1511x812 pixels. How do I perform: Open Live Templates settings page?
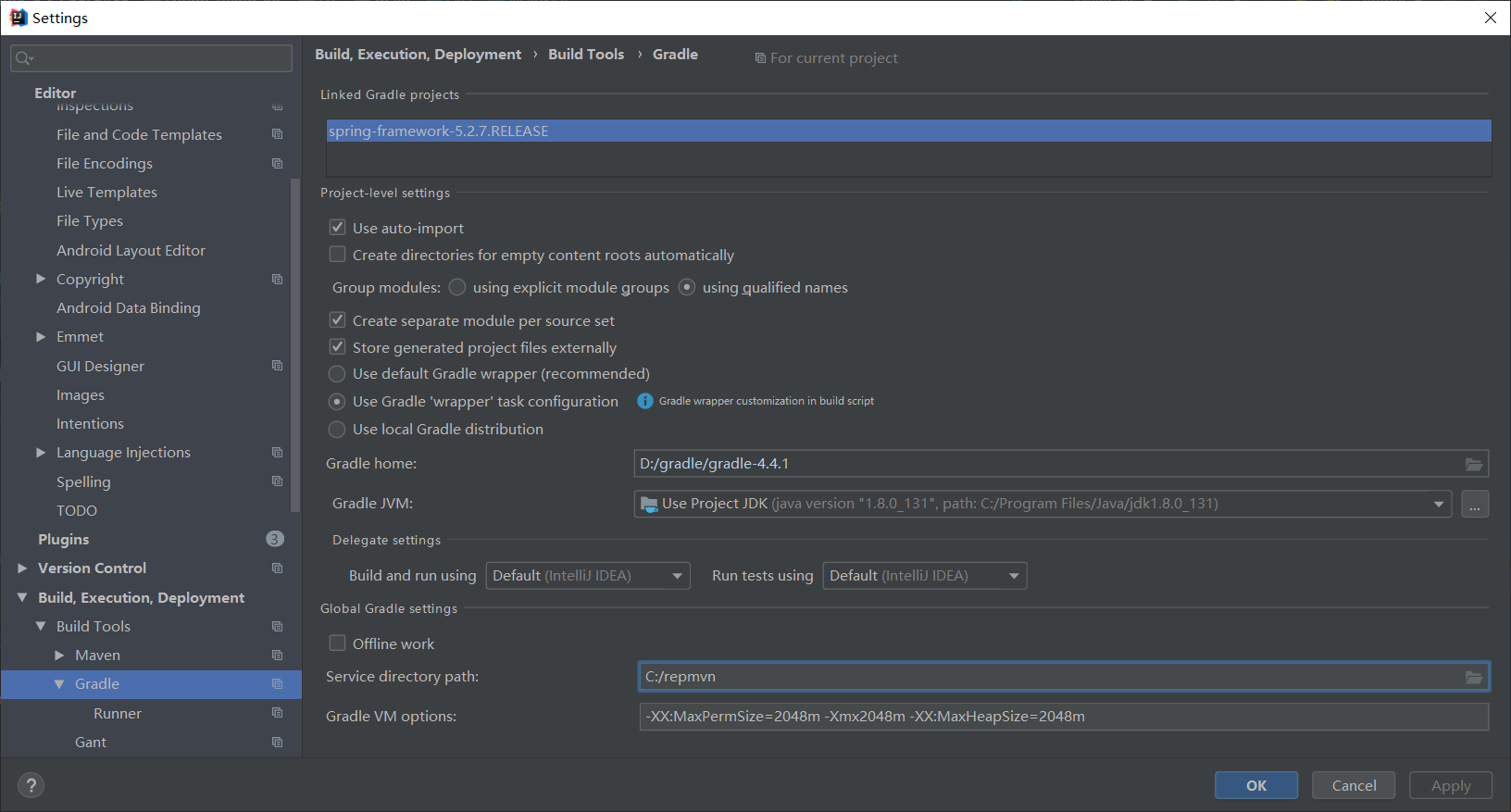(x=106, y=192)
